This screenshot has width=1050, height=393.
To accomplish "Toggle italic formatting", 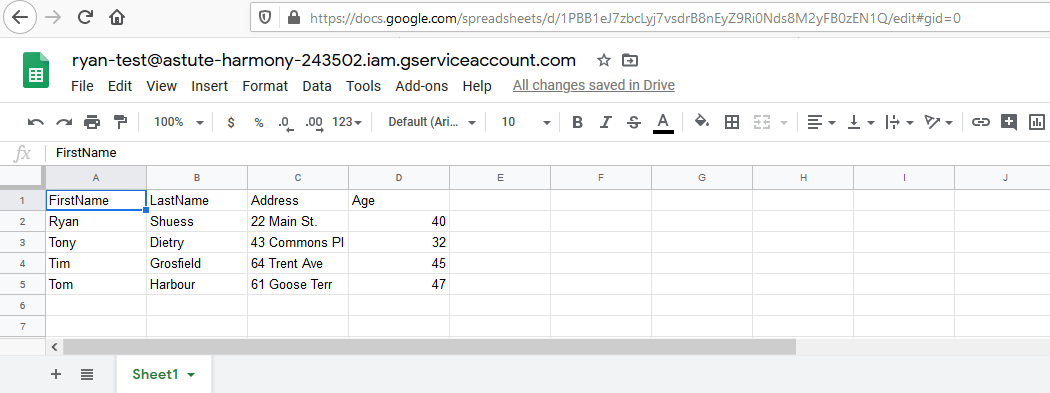I will pyautogui.click(x=605, y=122).
